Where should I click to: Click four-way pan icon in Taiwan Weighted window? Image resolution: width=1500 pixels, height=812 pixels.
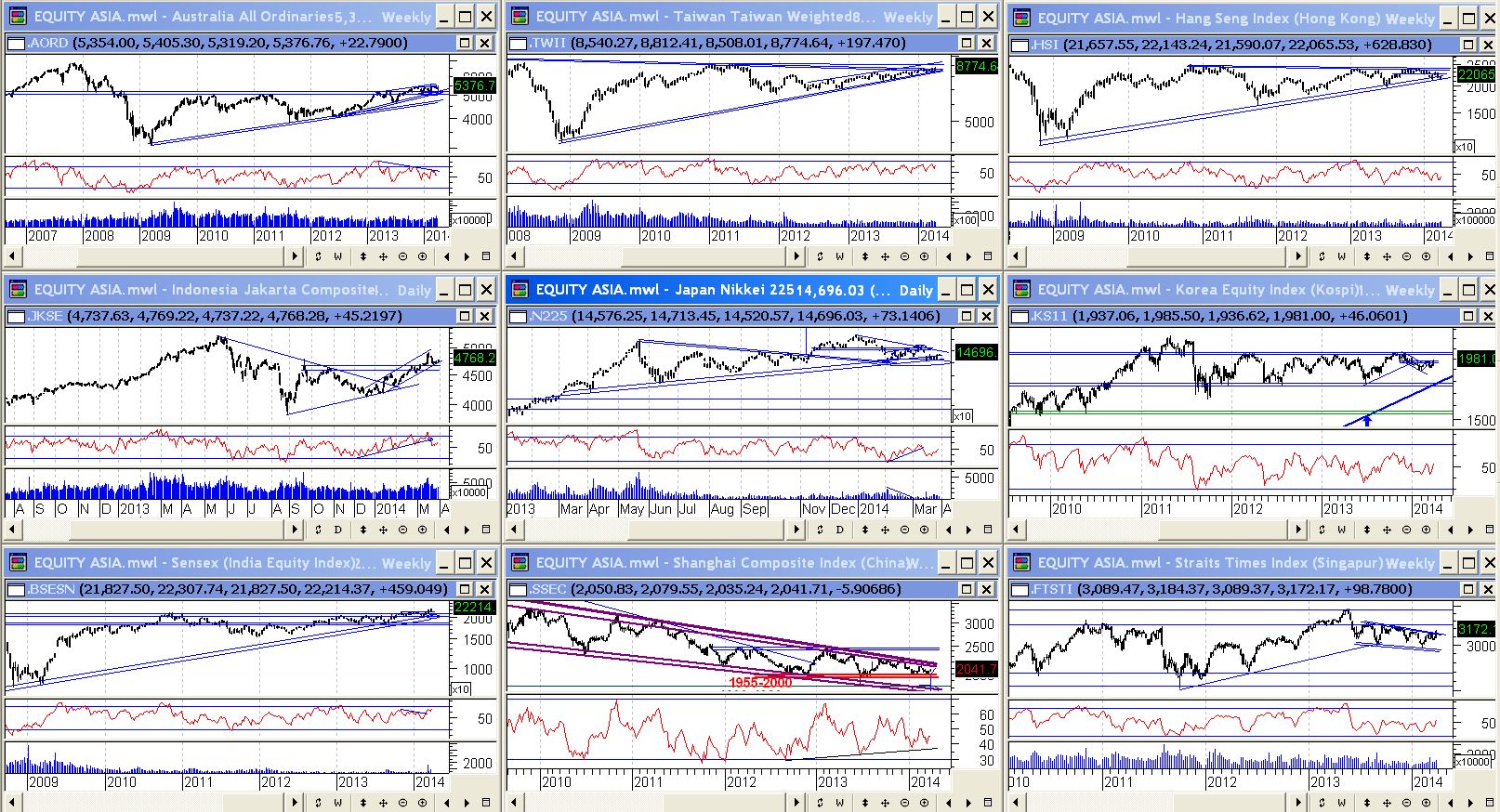coord(885,256)
